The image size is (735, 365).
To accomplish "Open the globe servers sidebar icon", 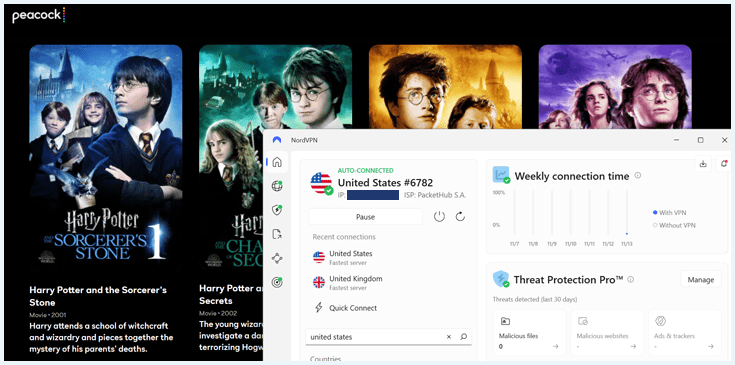I will point(277,186).
